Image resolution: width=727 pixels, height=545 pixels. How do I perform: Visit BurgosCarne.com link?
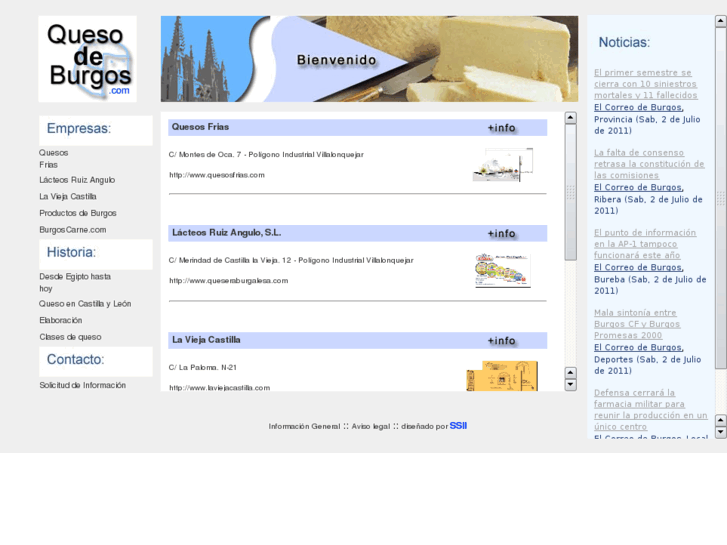point(73,230)
